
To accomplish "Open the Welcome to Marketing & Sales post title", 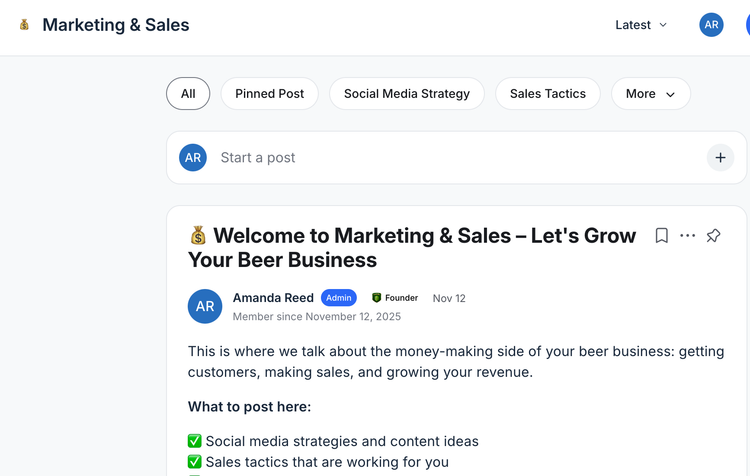I will tap(411, 248).
